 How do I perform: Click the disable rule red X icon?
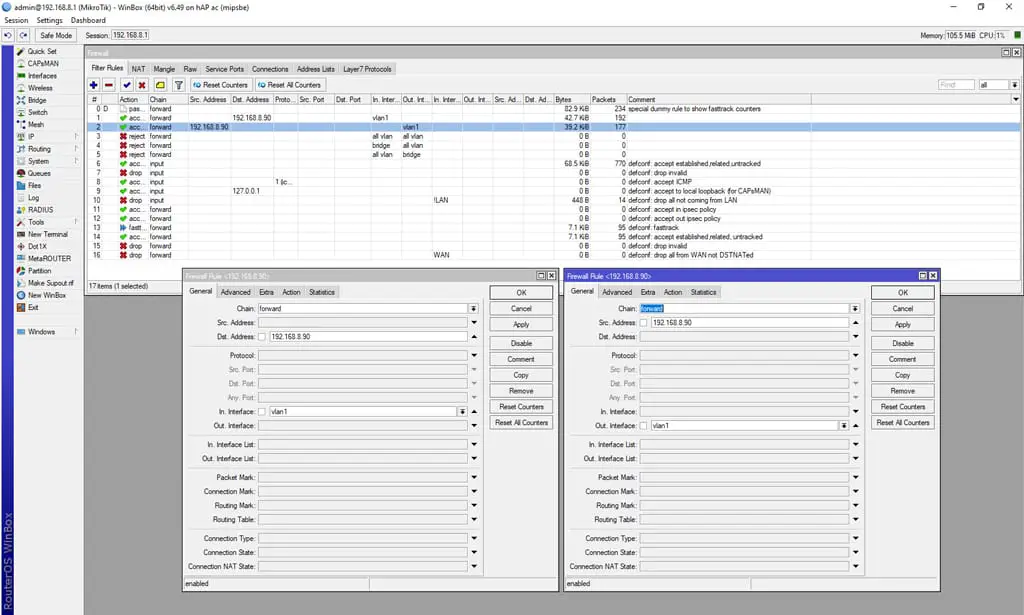142,85
